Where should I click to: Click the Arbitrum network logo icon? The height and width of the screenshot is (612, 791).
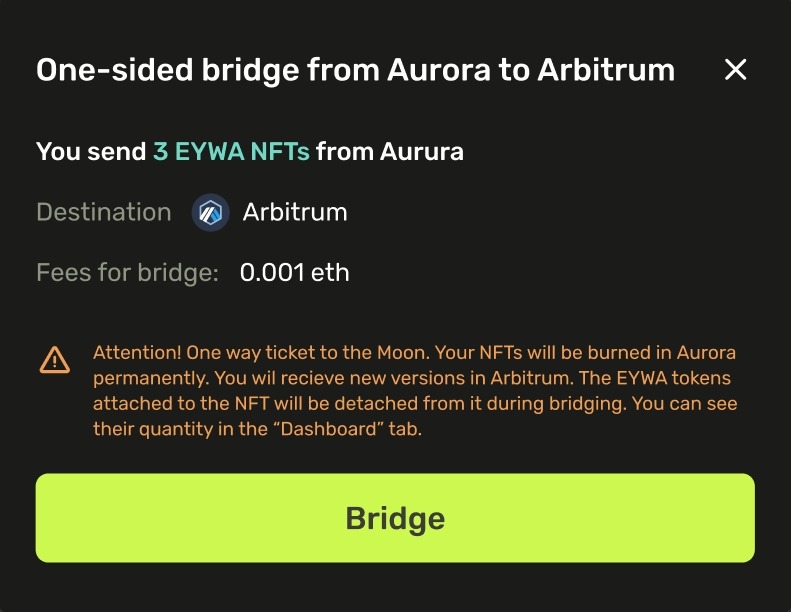pos(211,213)
